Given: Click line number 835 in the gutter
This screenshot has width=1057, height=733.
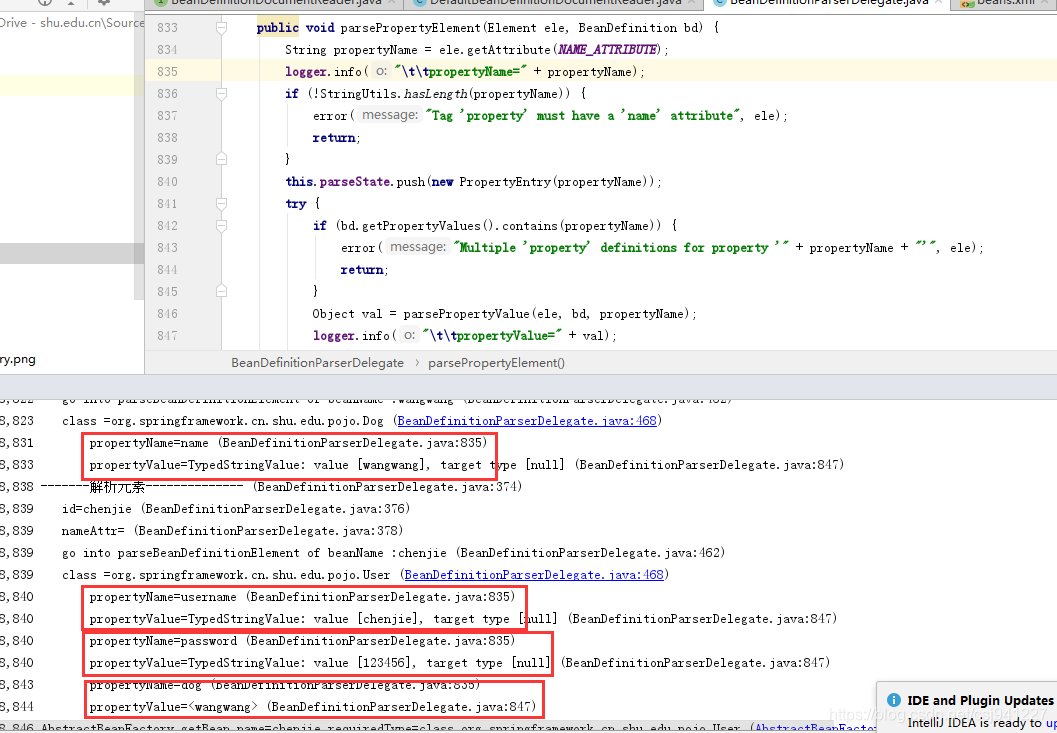Looking at the screenshot, I should pyautogui.click(x=167, y=71).
